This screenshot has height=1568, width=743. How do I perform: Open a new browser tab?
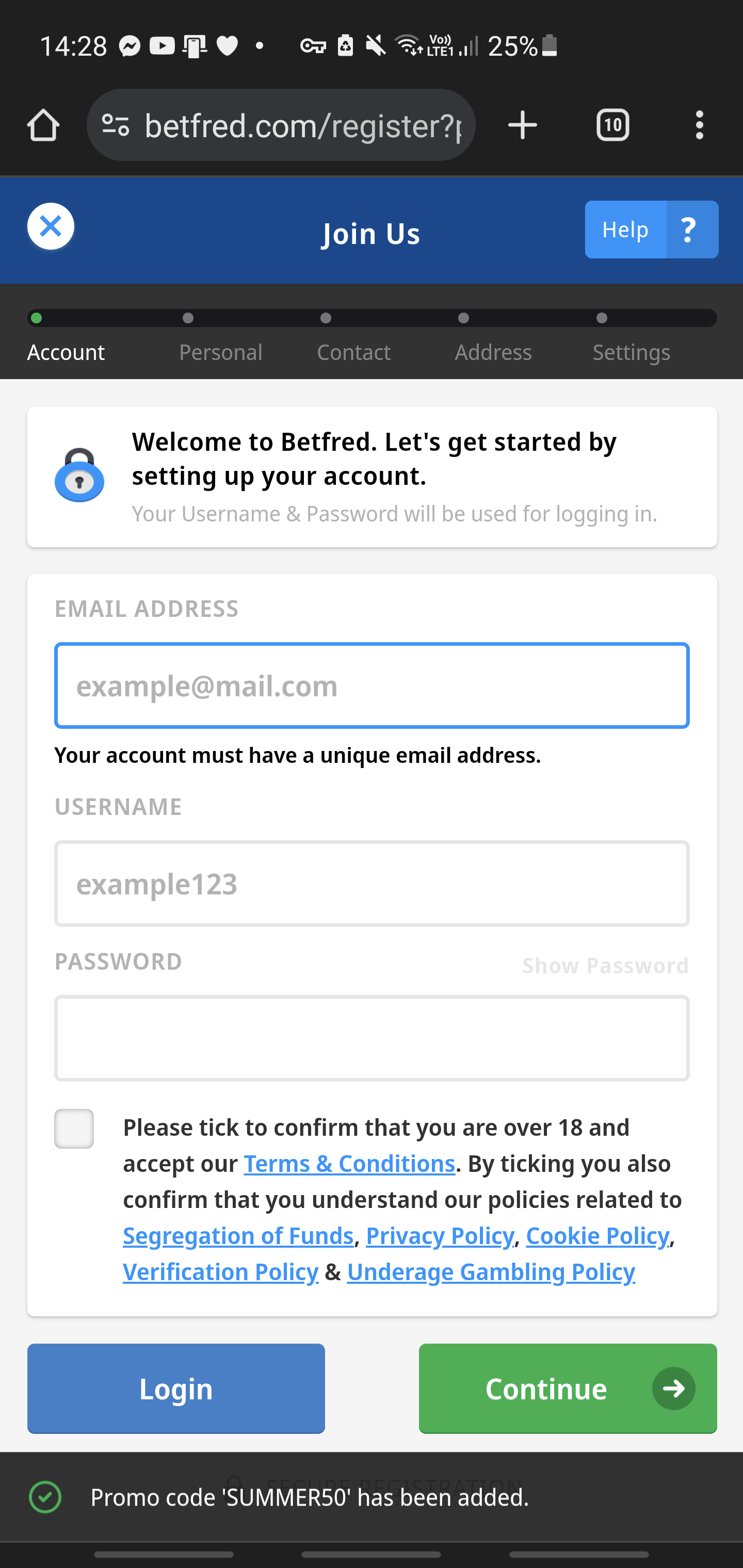522,125
